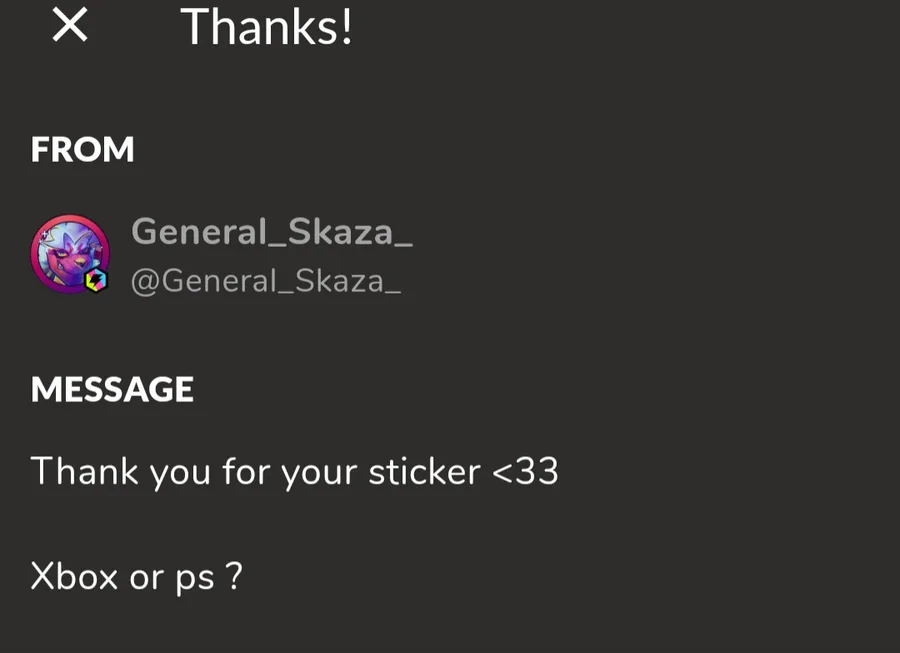
Task: Click the General_Skaza_ profile avatar
Action: [x=68, y=252]
